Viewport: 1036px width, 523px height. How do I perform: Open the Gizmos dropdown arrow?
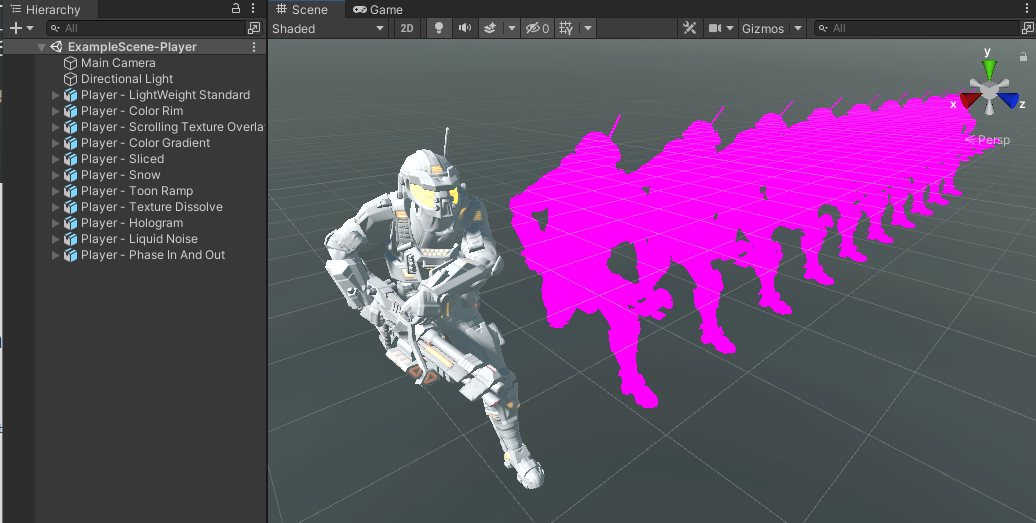pyautogui.click(x=797, y=28)
